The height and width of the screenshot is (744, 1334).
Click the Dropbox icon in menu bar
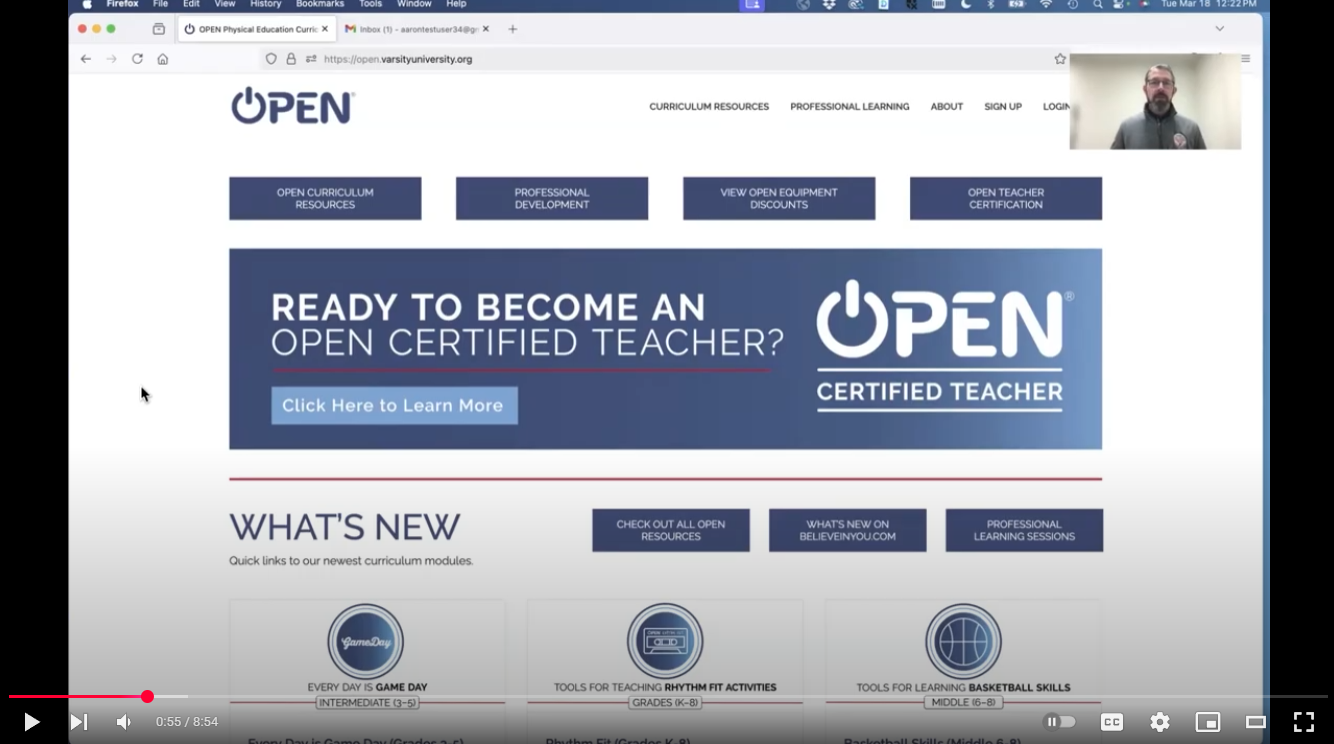pyautogui.click(x=829, y=5)
